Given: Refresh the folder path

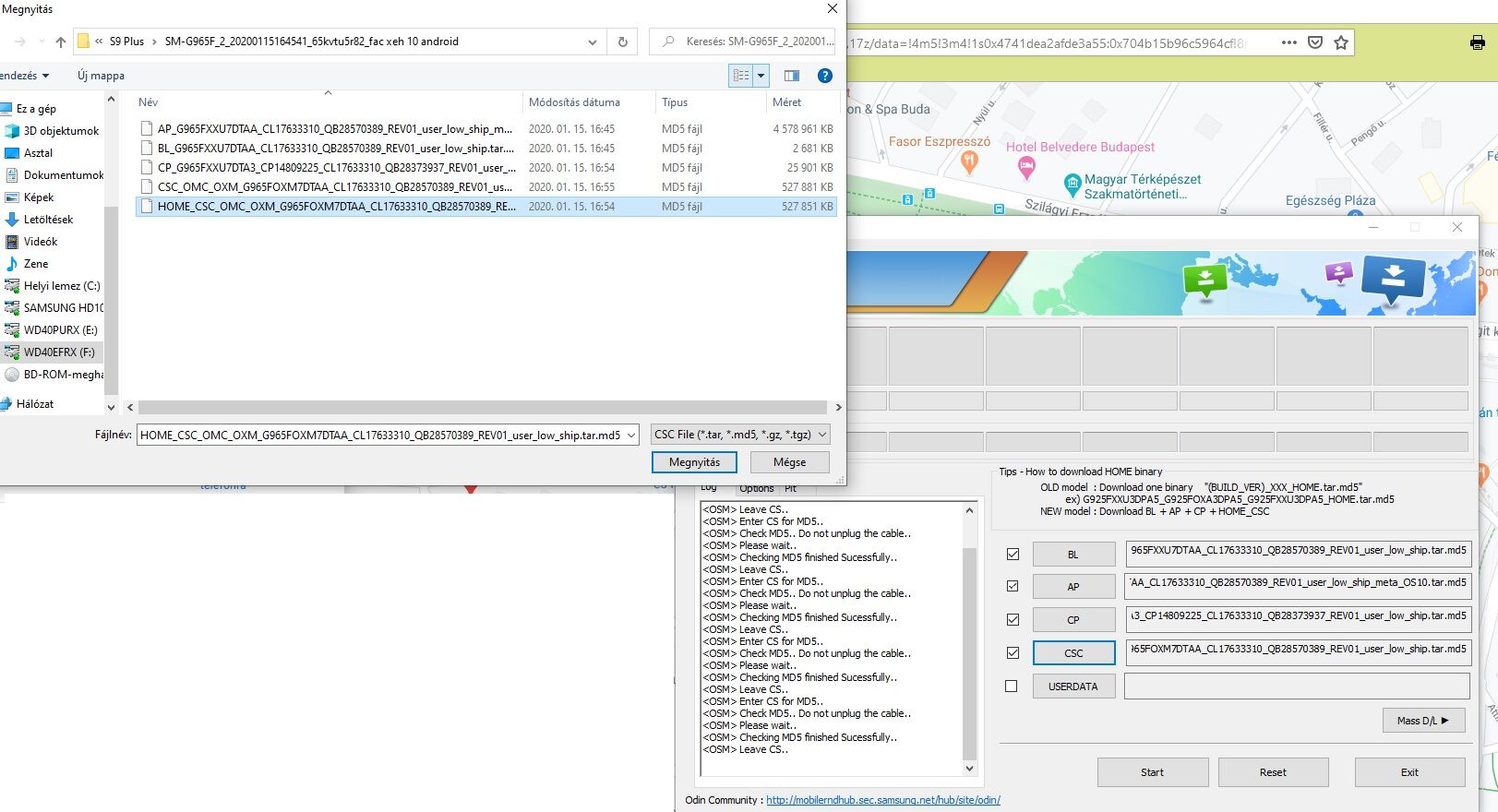Looking at the screenshot, I should pyautogui.click(x=623, y=42).
